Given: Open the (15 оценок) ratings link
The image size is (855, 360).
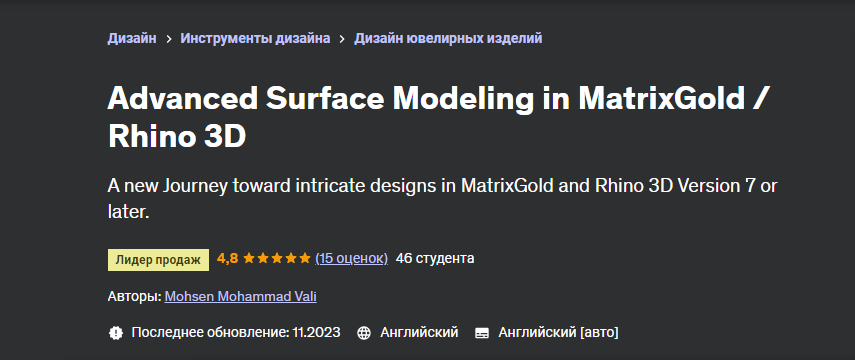Looking at the screenshot, I should (x=352, y=258).
